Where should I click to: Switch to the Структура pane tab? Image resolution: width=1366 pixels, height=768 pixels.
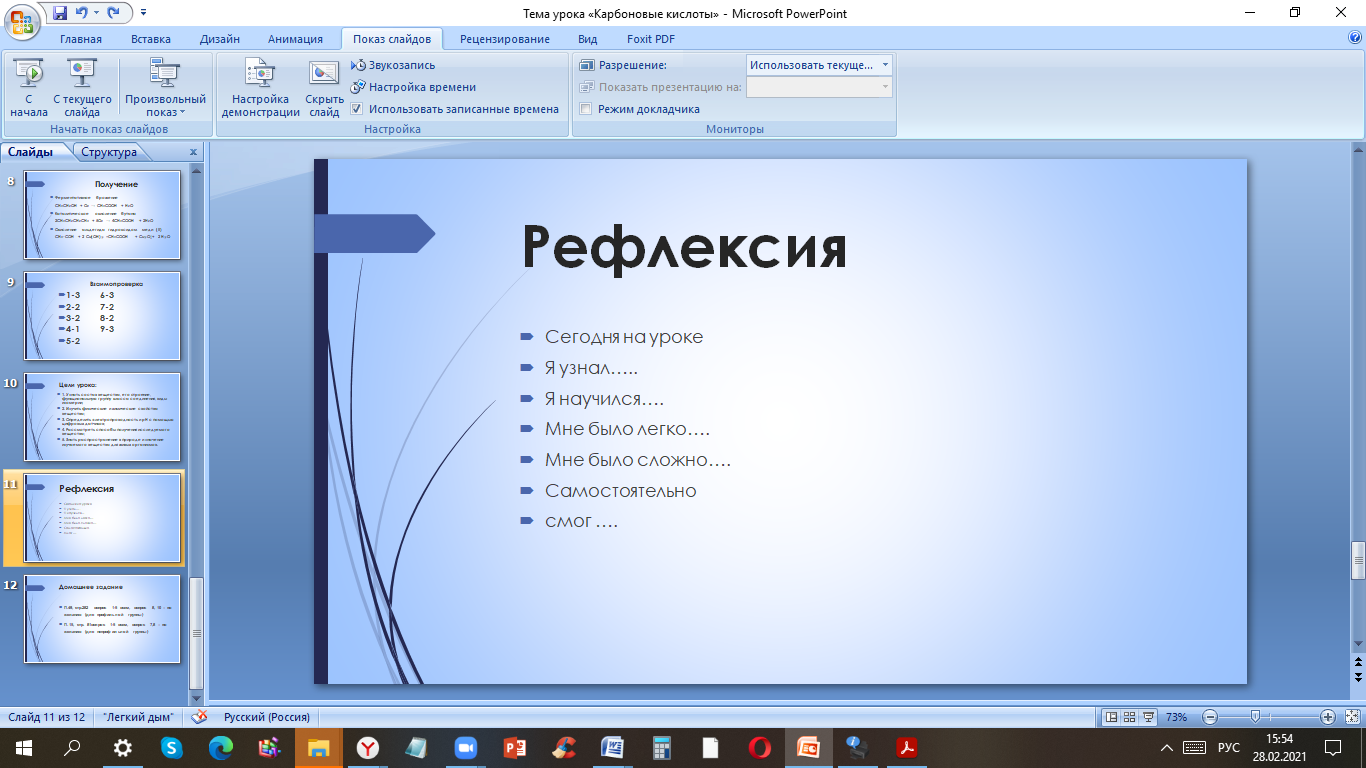[109, 152]
